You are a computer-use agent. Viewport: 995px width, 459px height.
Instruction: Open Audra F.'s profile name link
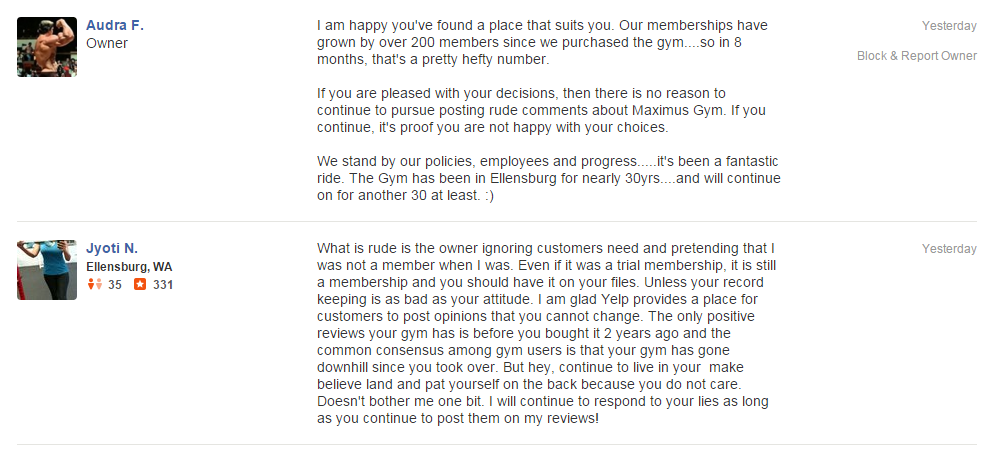tap(114, 25)
